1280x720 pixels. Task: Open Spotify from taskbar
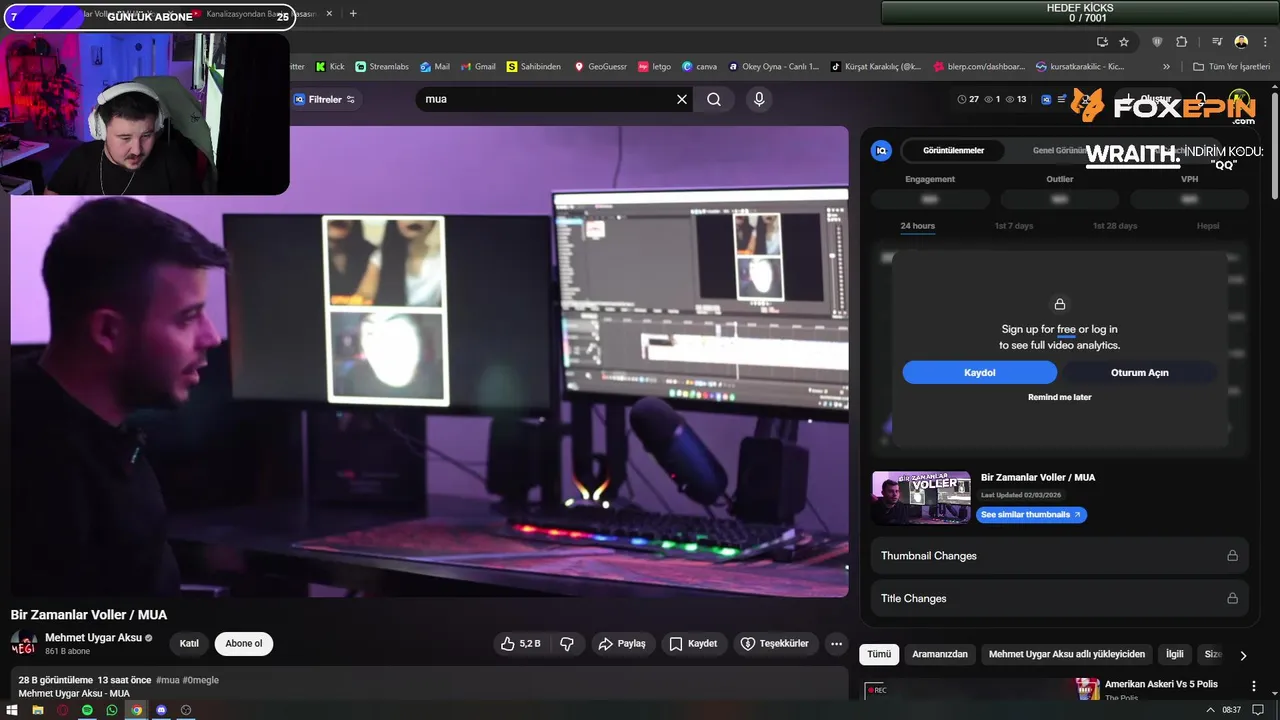(x=87, y=710)
